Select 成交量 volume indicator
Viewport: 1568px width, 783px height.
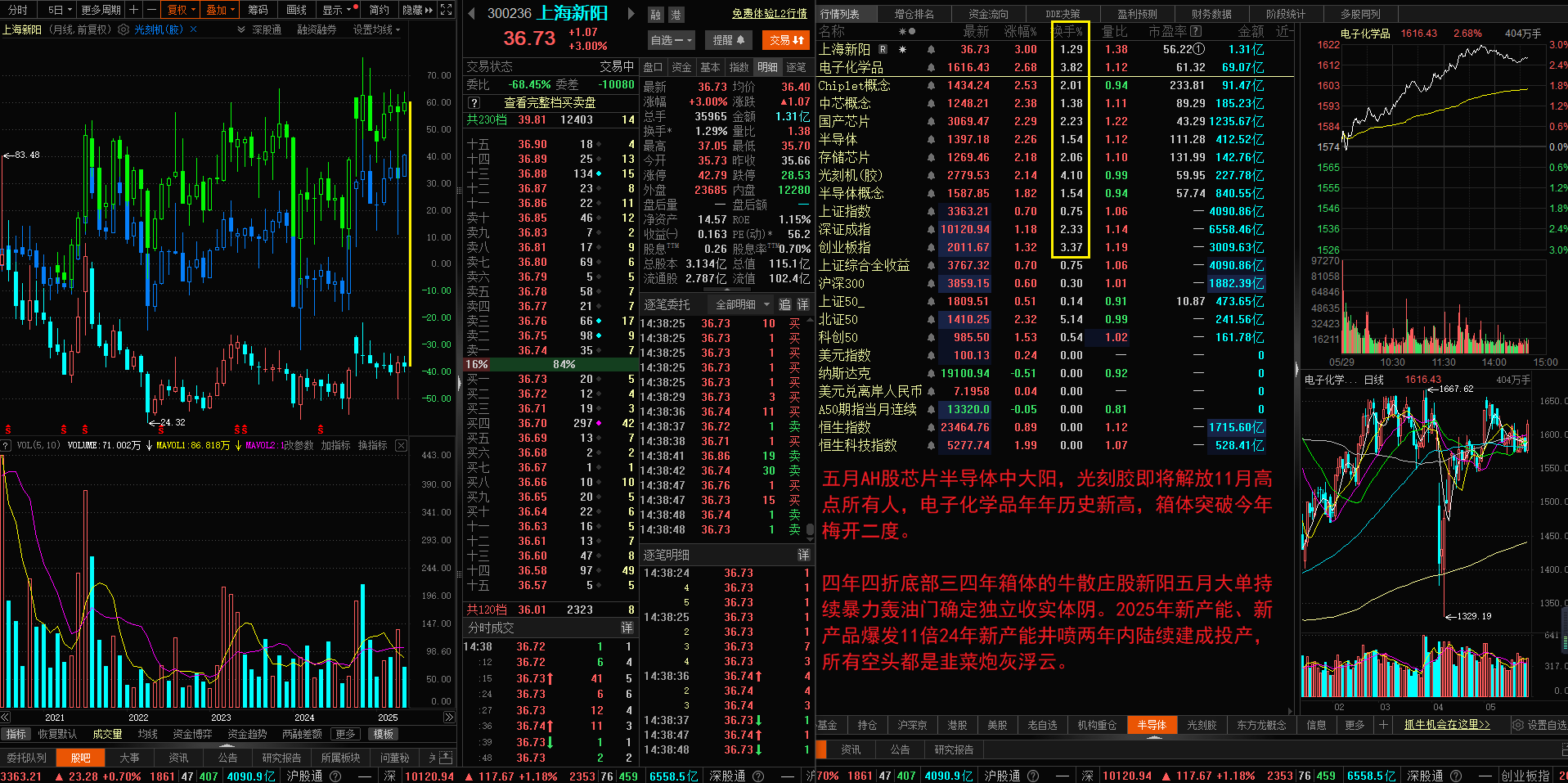click(x=107, y=734)
